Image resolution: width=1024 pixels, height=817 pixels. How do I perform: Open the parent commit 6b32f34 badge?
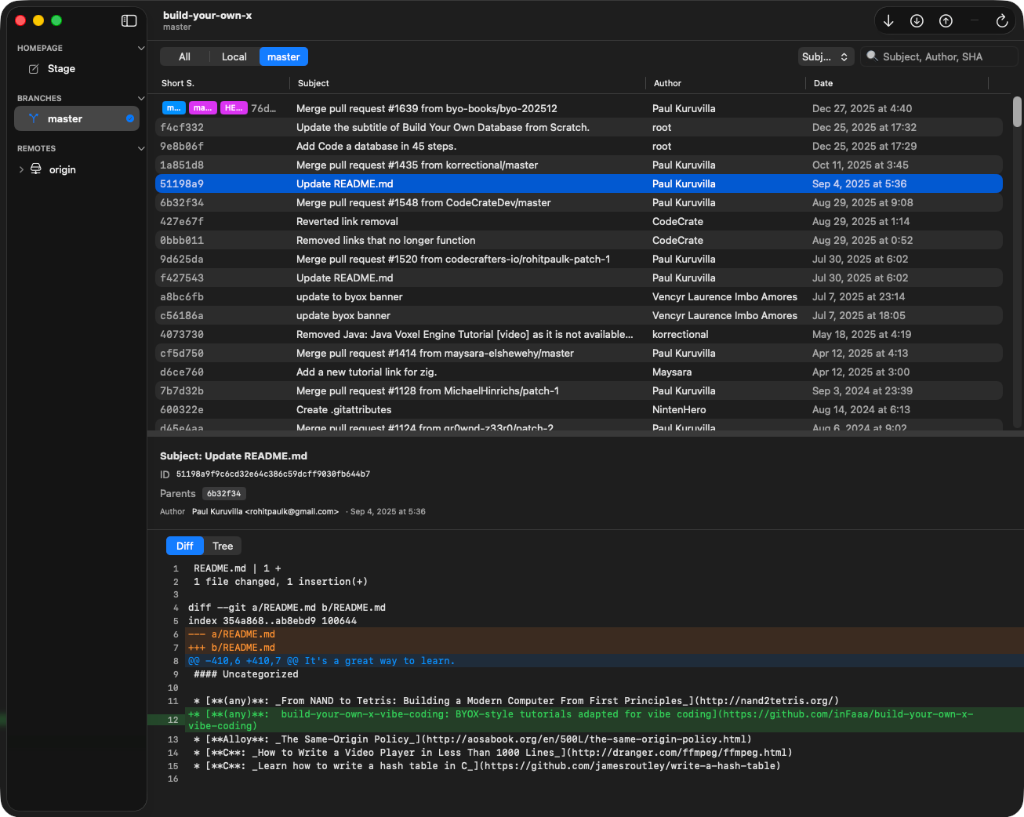click(x=223, y=493)
